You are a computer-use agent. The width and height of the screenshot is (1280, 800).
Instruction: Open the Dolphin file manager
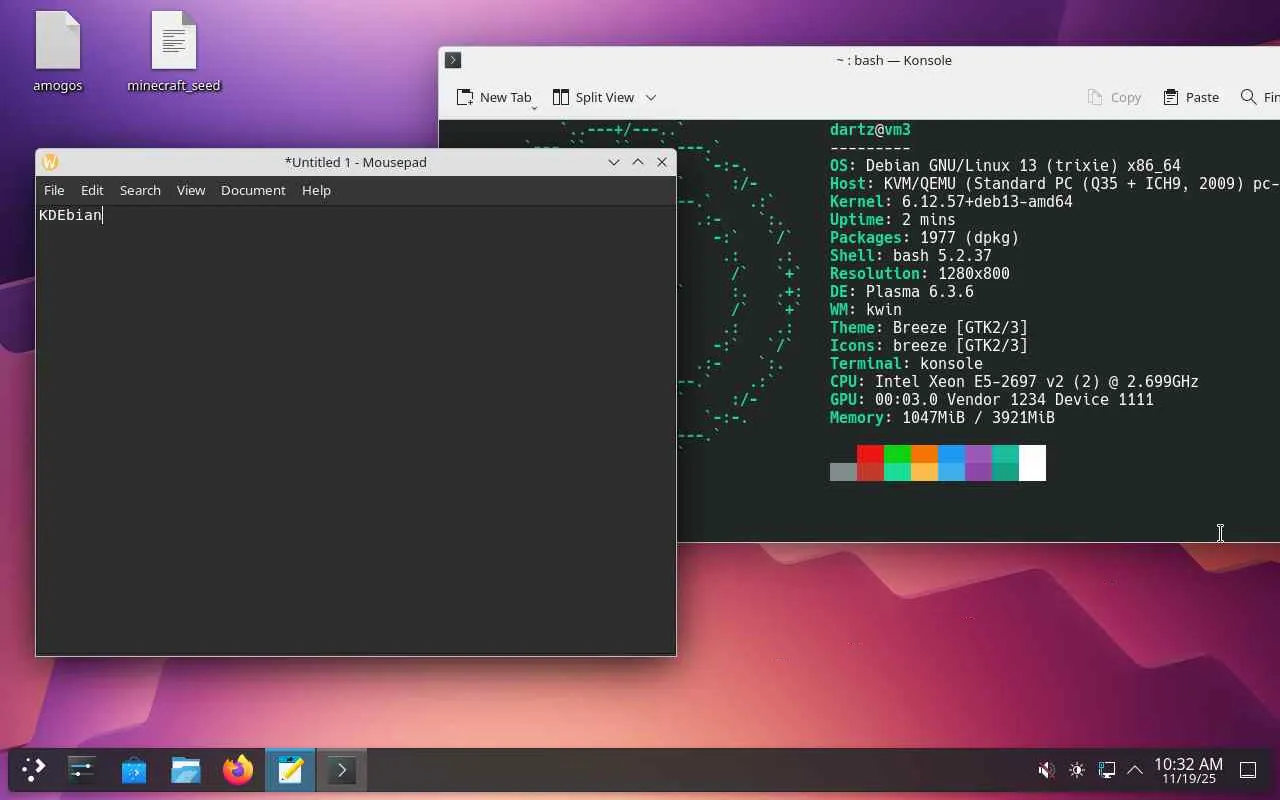tap(186, 770)
